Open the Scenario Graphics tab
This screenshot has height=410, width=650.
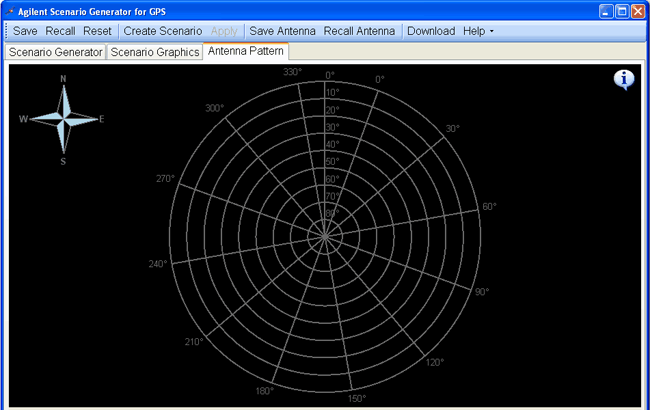[x=155, y=52]
